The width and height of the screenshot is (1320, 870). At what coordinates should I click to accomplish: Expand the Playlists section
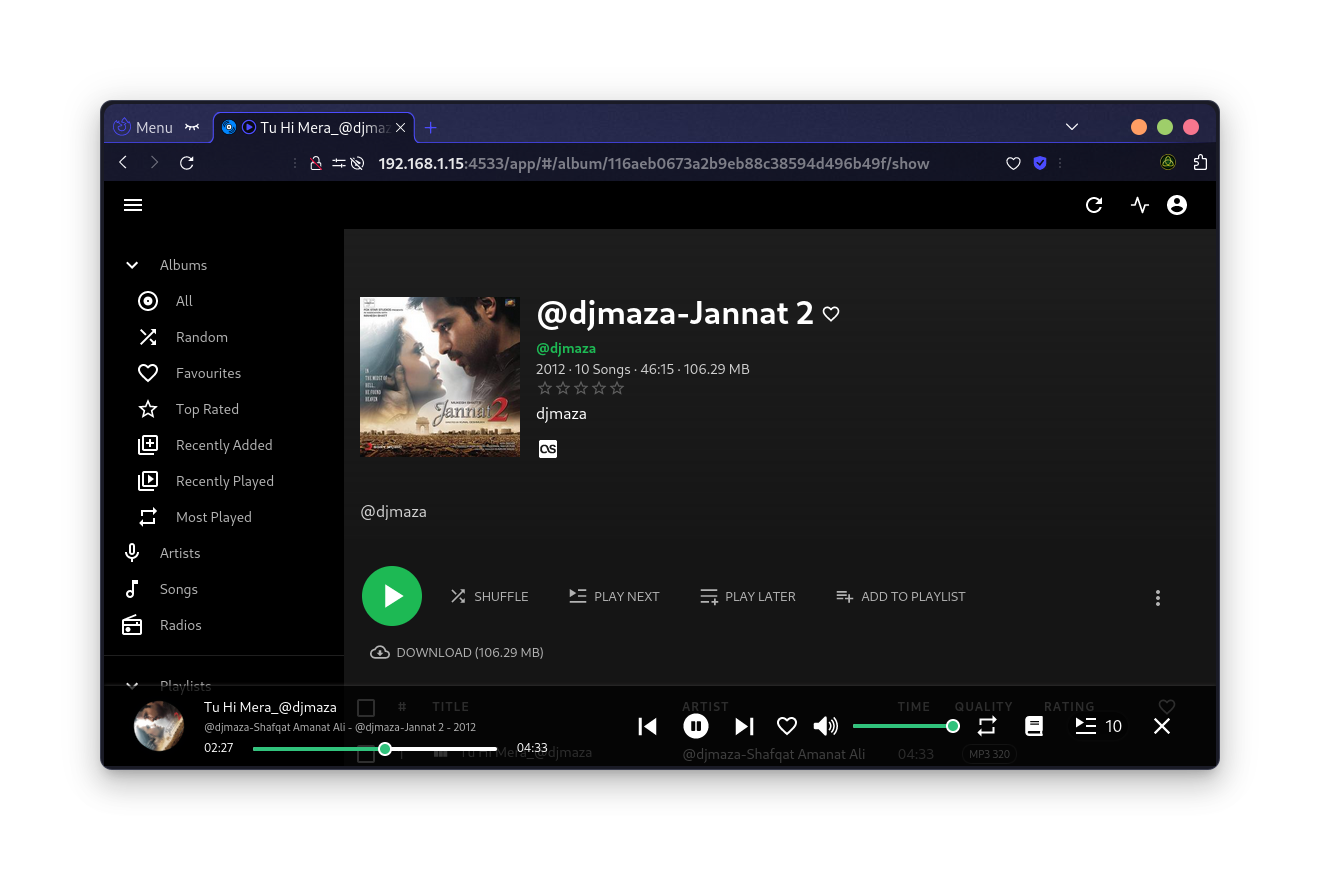click(x=132, y=685)
